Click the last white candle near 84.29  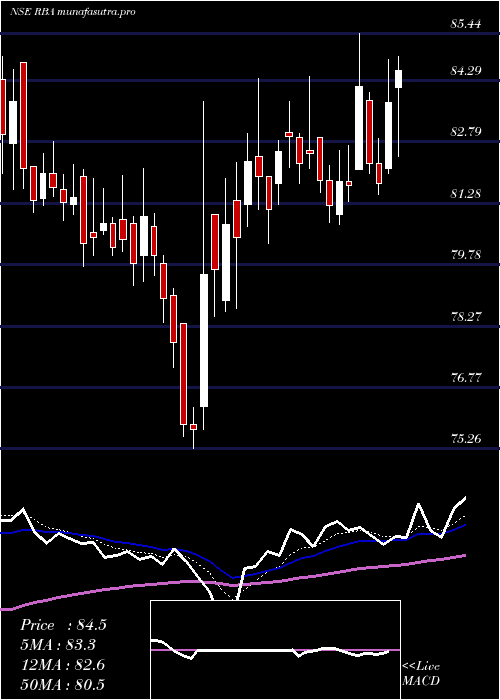tap(399, 79)
